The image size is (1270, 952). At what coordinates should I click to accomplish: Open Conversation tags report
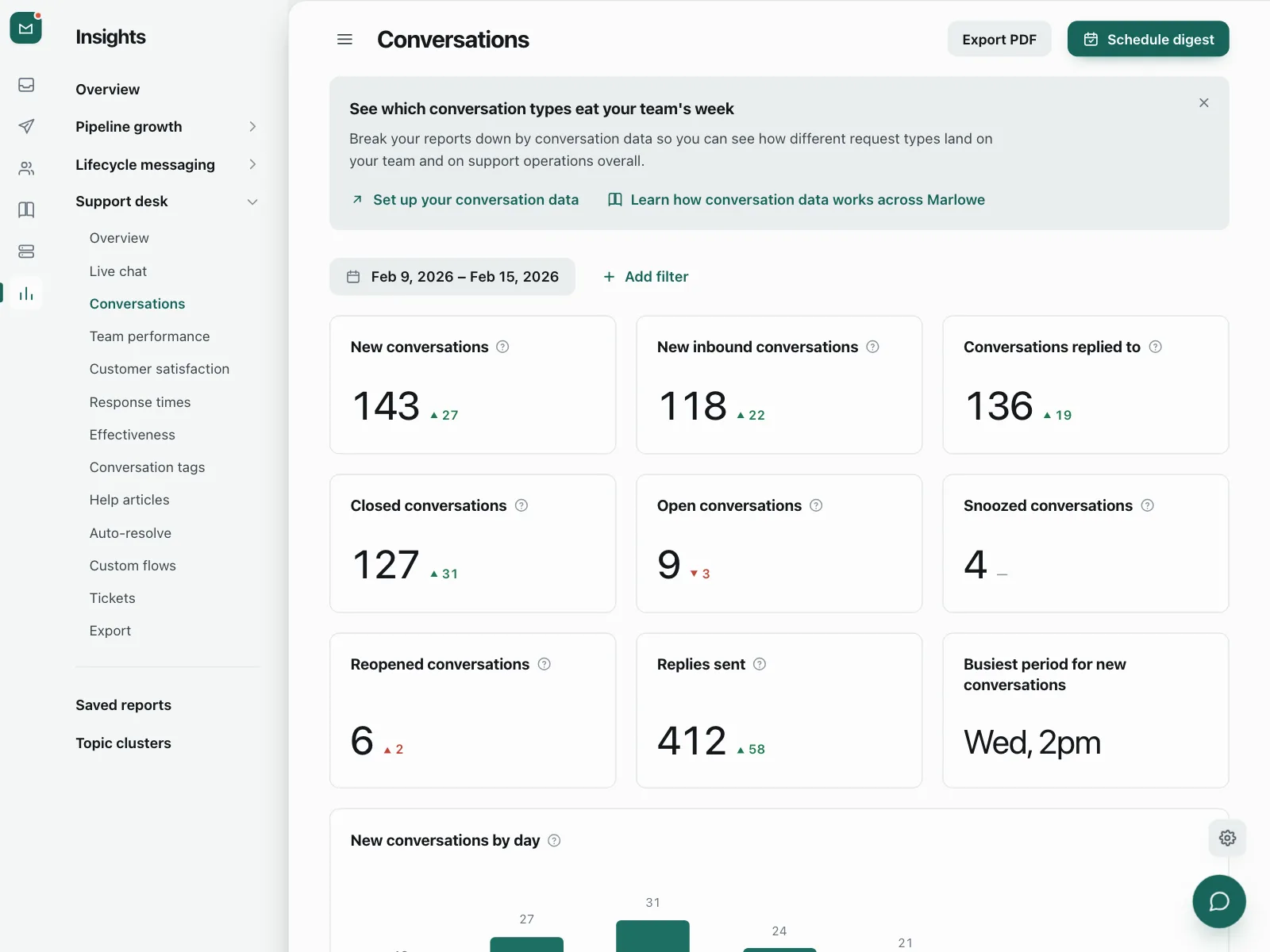tap(148, 467)
